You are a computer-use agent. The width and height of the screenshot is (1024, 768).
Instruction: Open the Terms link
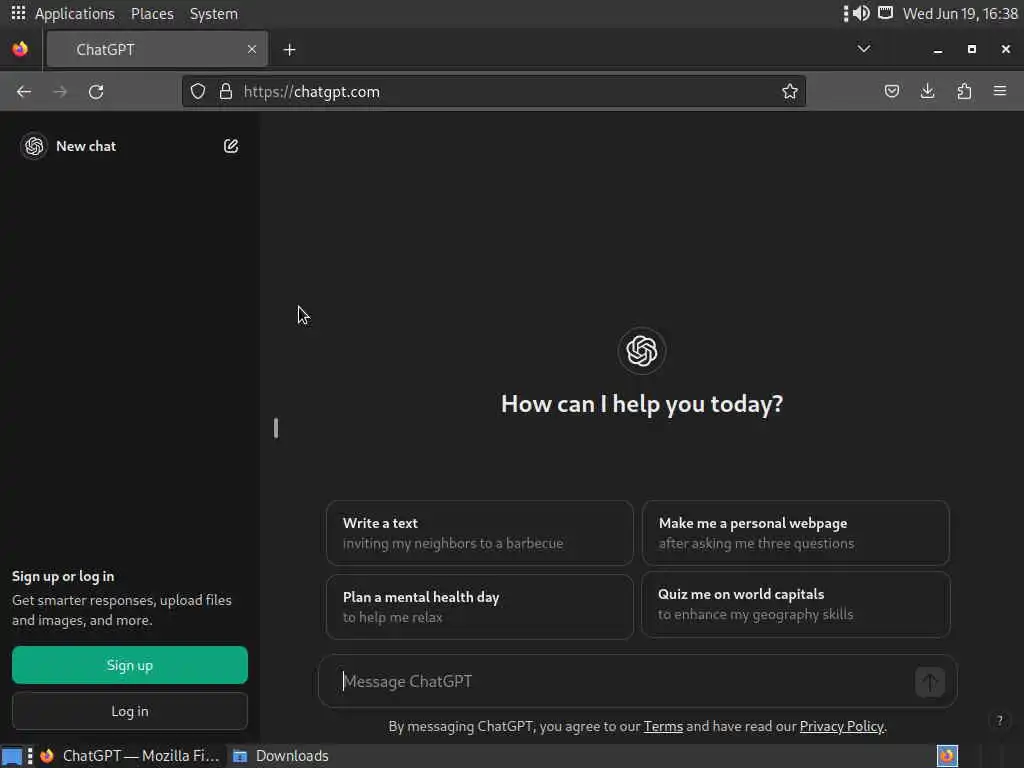[x=663, y=726]
